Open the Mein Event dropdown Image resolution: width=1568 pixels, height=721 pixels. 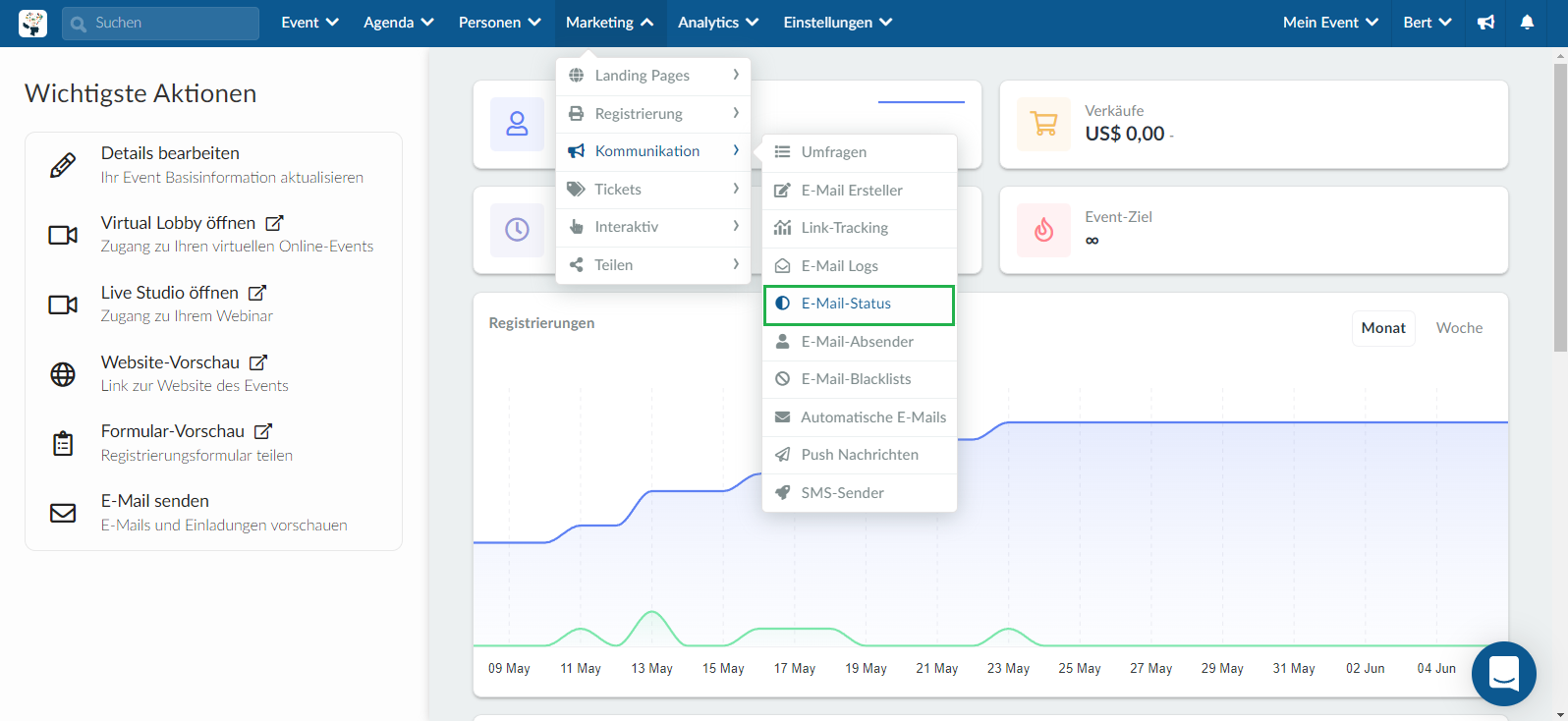1330,23
